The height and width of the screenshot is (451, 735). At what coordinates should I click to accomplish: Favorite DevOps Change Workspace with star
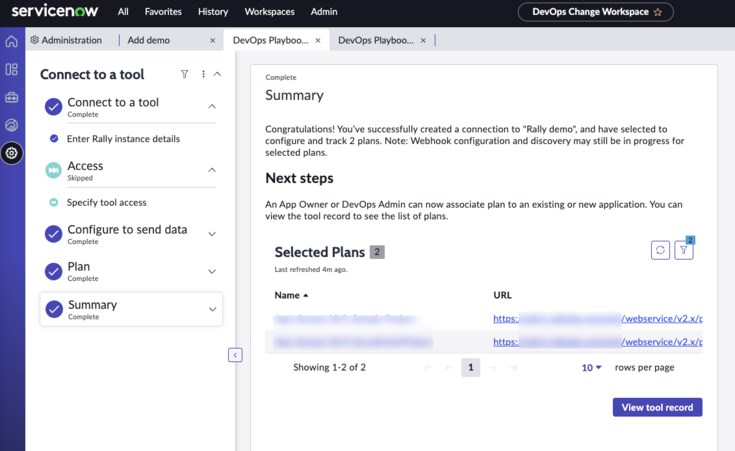658,12
